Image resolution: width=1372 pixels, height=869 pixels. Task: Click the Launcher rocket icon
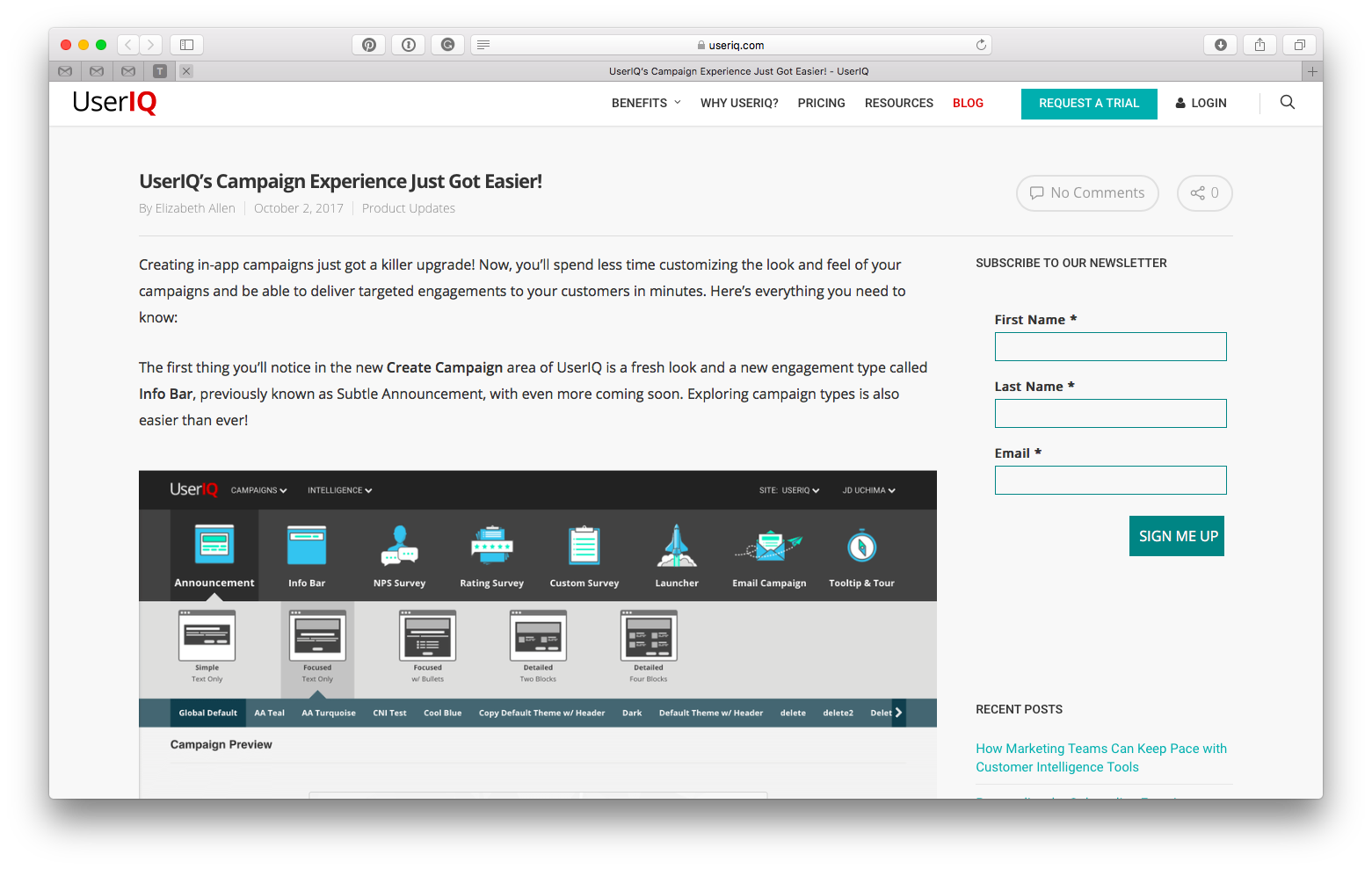click(x=676, y=545)
